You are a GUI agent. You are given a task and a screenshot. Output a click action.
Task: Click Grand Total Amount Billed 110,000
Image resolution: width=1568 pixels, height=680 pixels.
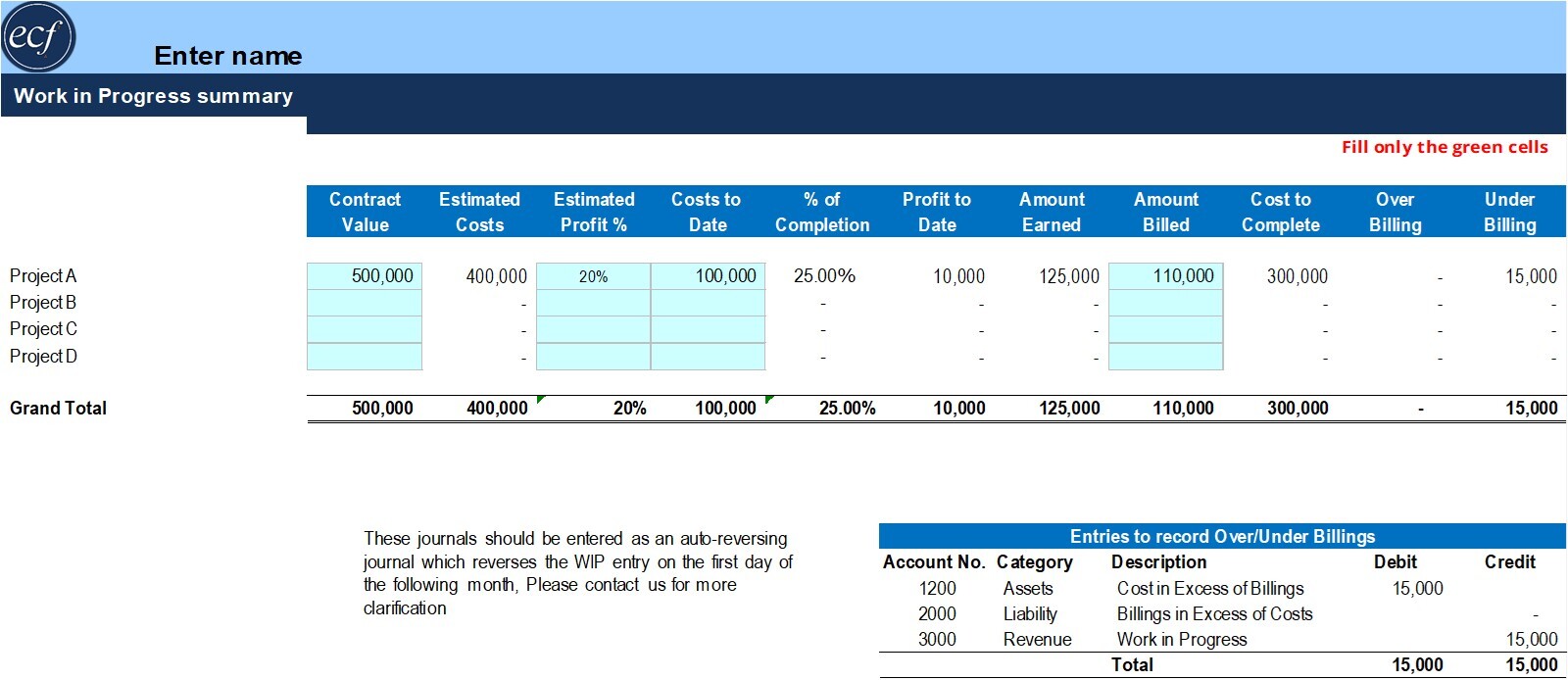pos(1183,409)
